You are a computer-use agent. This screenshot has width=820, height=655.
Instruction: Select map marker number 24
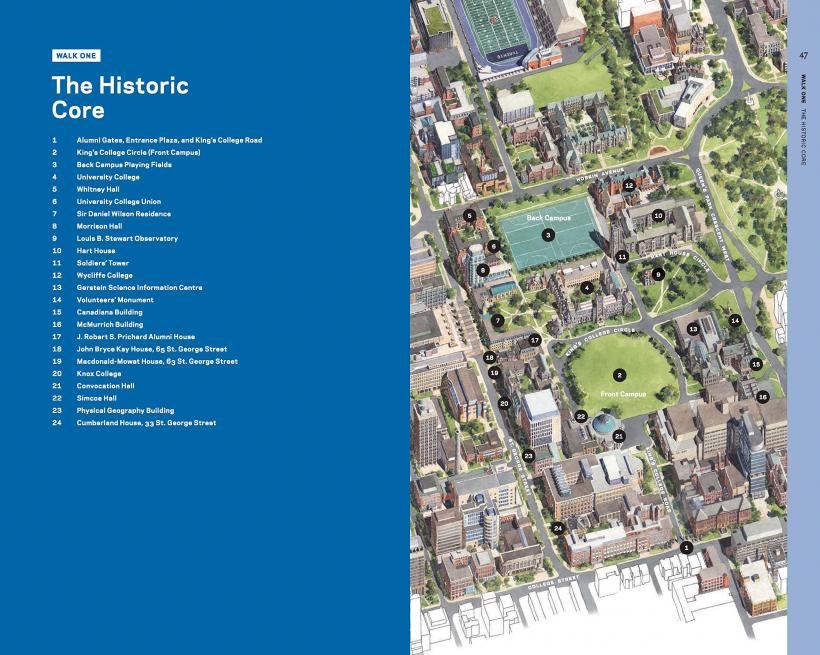(x=559, y=527)
